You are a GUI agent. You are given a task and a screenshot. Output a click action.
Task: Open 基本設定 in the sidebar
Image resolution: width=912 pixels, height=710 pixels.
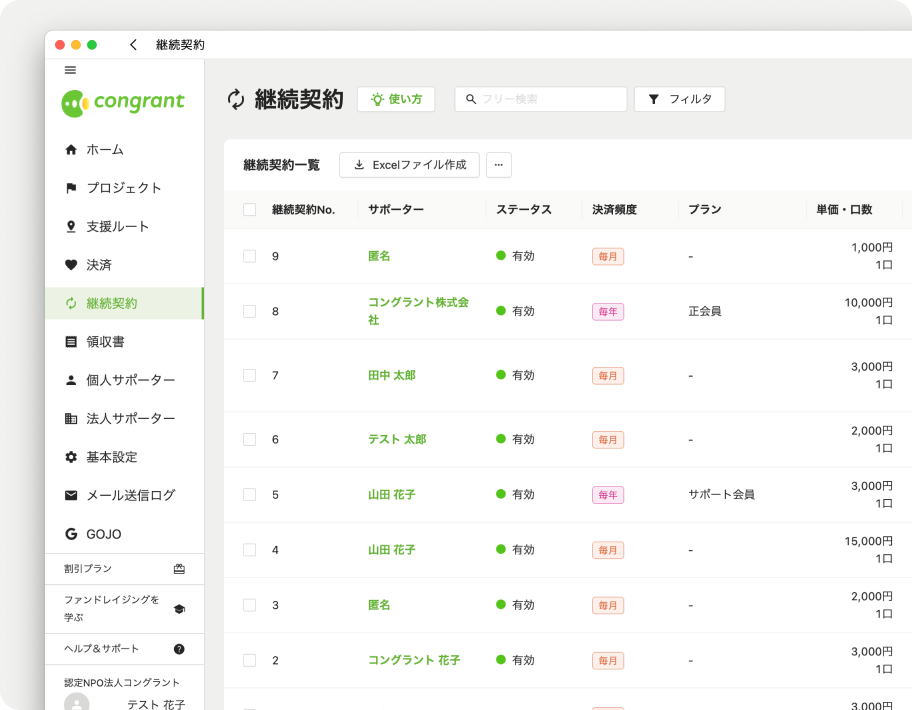124,457
